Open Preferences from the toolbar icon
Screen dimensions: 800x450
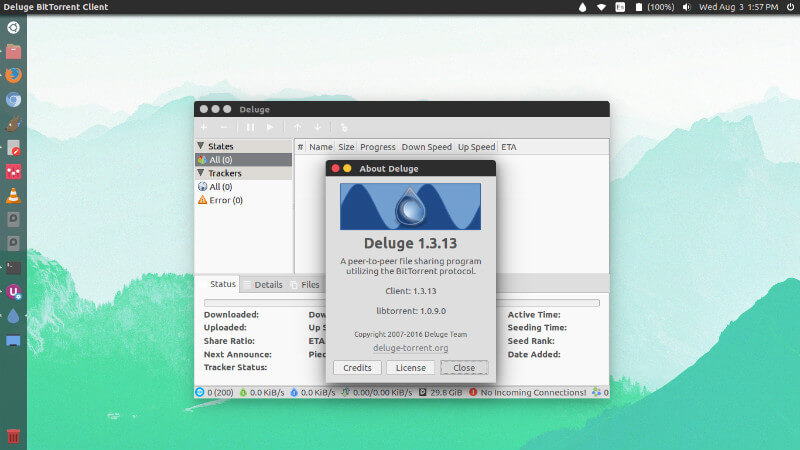pyautogui.click(x=344, y=127)
